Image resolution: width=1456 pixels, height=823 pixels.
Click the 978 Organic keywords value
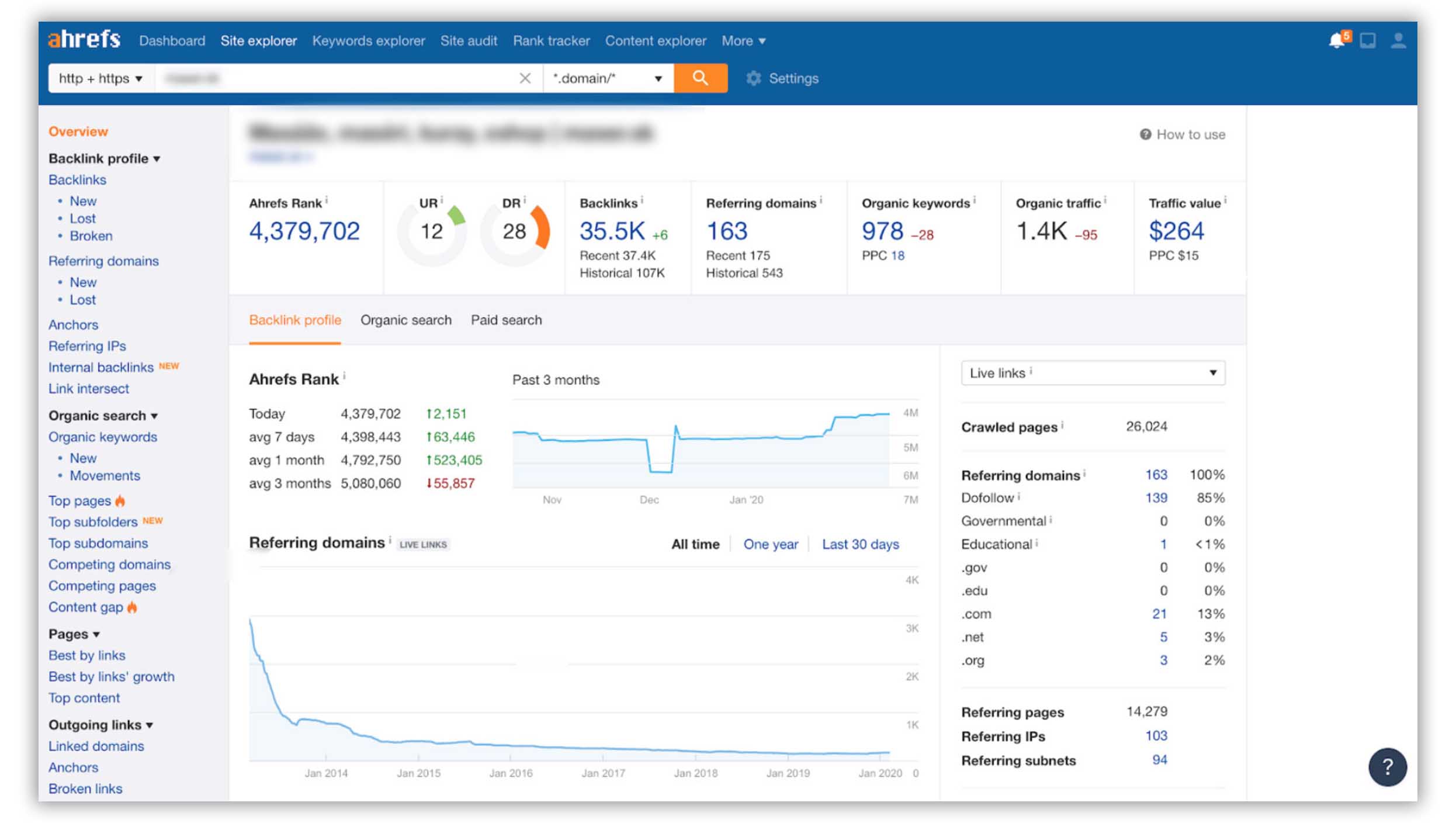882,231
